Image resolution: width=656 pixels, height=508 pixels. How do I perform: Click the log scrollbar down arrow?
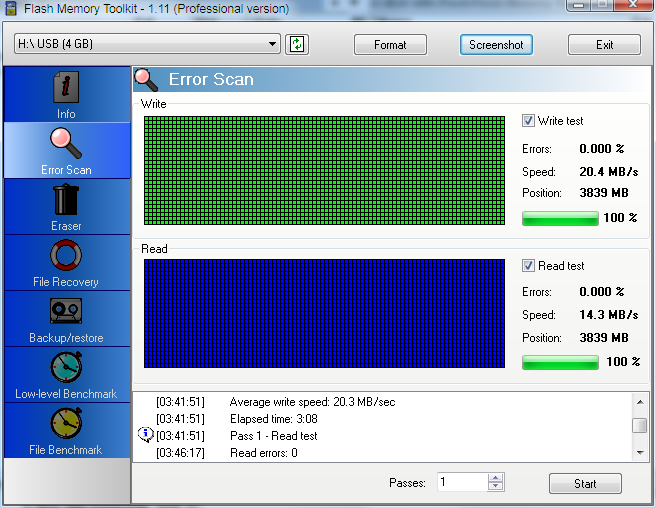coord(640,452)
